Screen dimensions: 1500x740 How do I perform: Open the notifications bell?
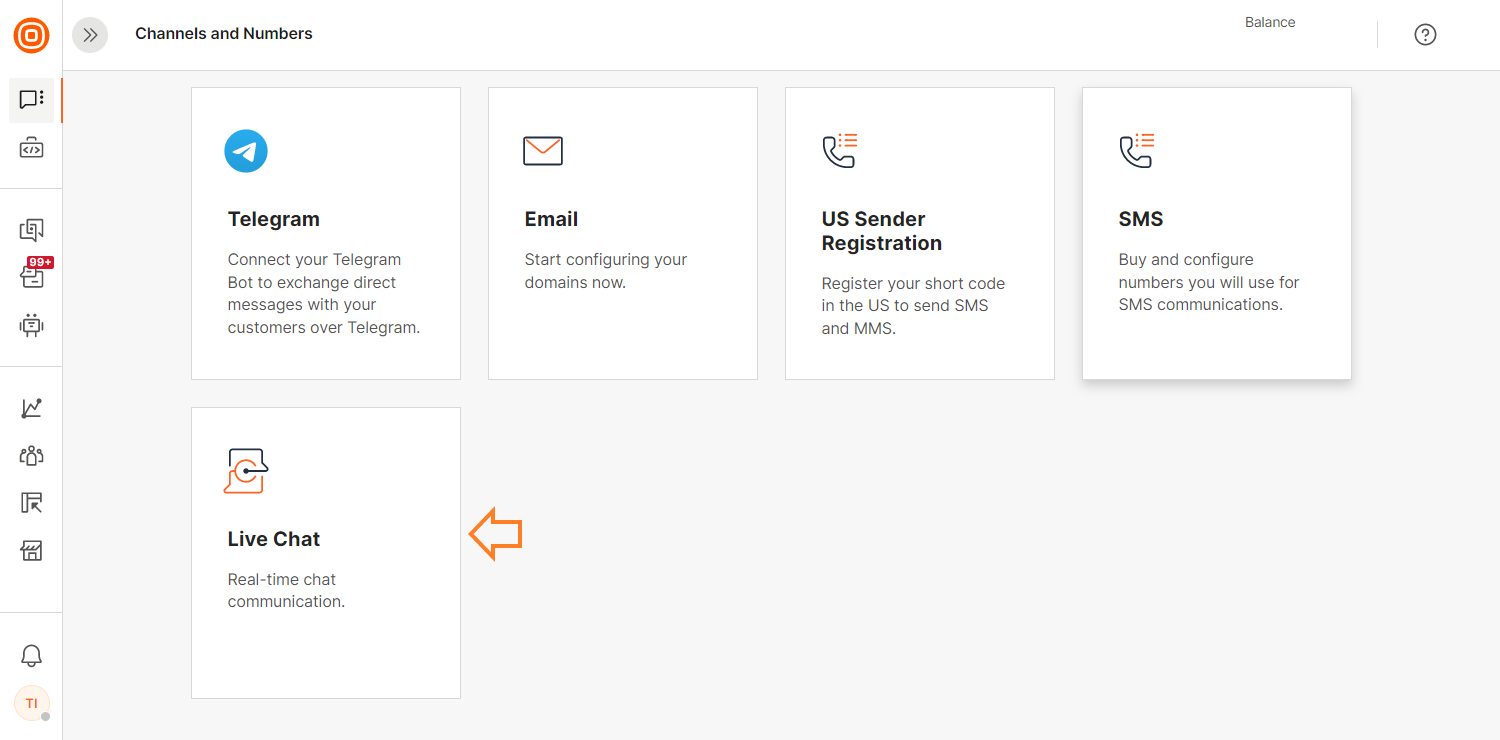pyautogui.click(x=31, y=656)
